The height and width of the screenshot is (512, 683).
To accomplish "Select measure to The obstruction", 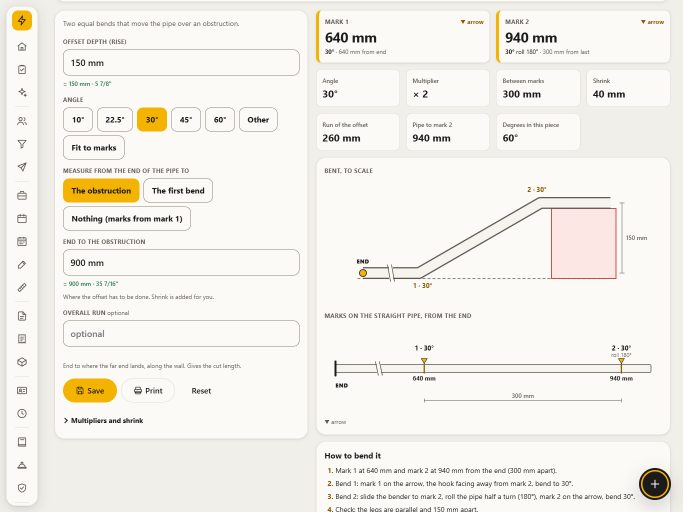I will (x=101, y=190).
